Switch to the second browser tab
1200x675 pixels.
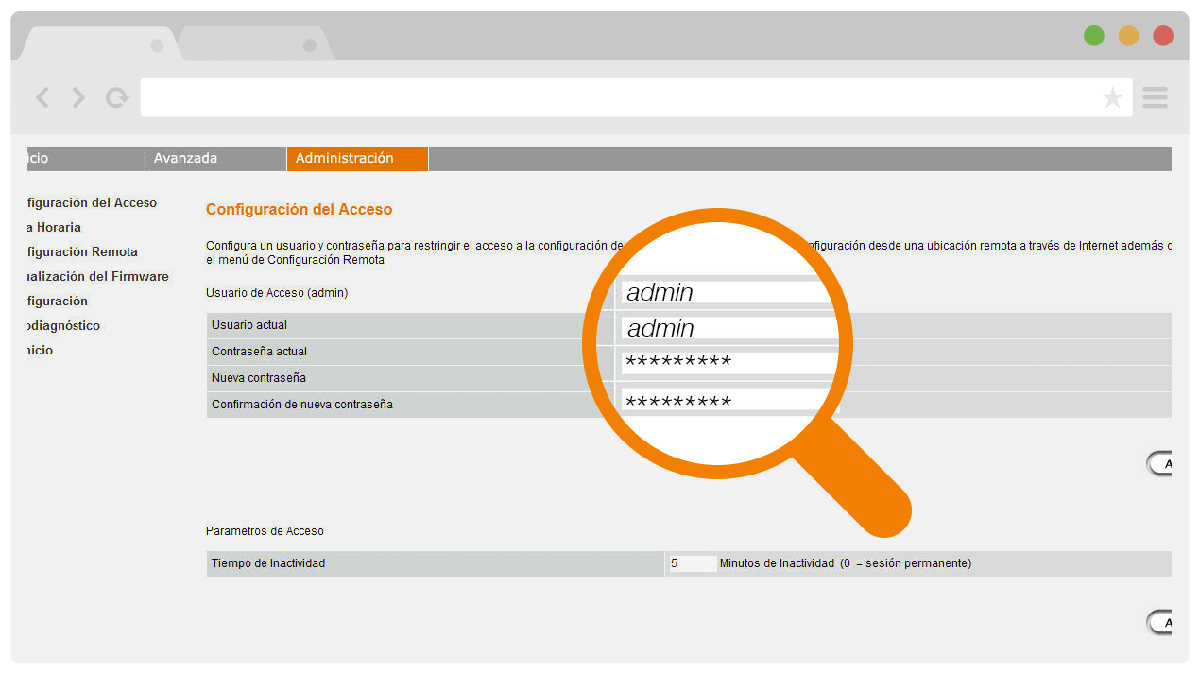(255, 44)
